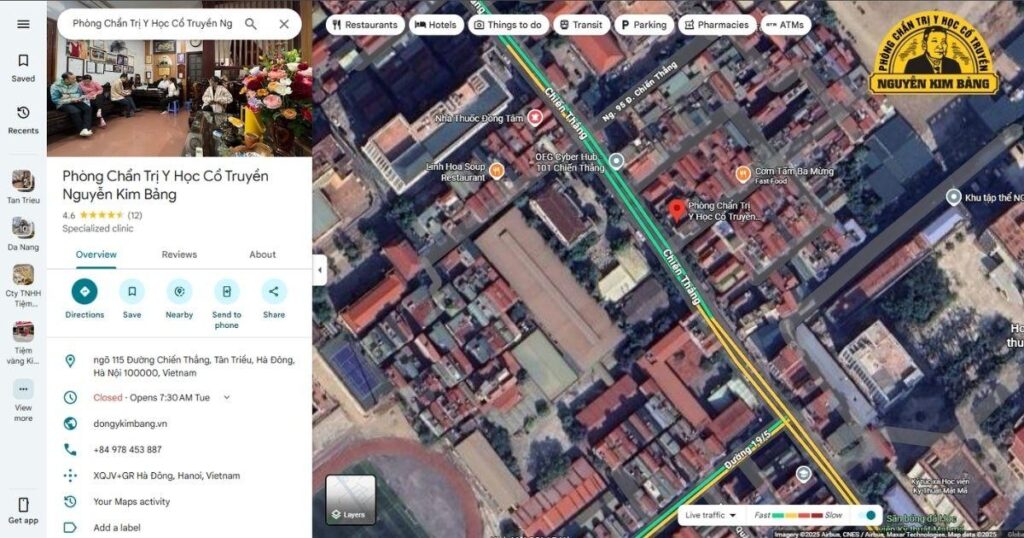Click the Share icon
The image size is (1024, 538).
tap(274, 292)
